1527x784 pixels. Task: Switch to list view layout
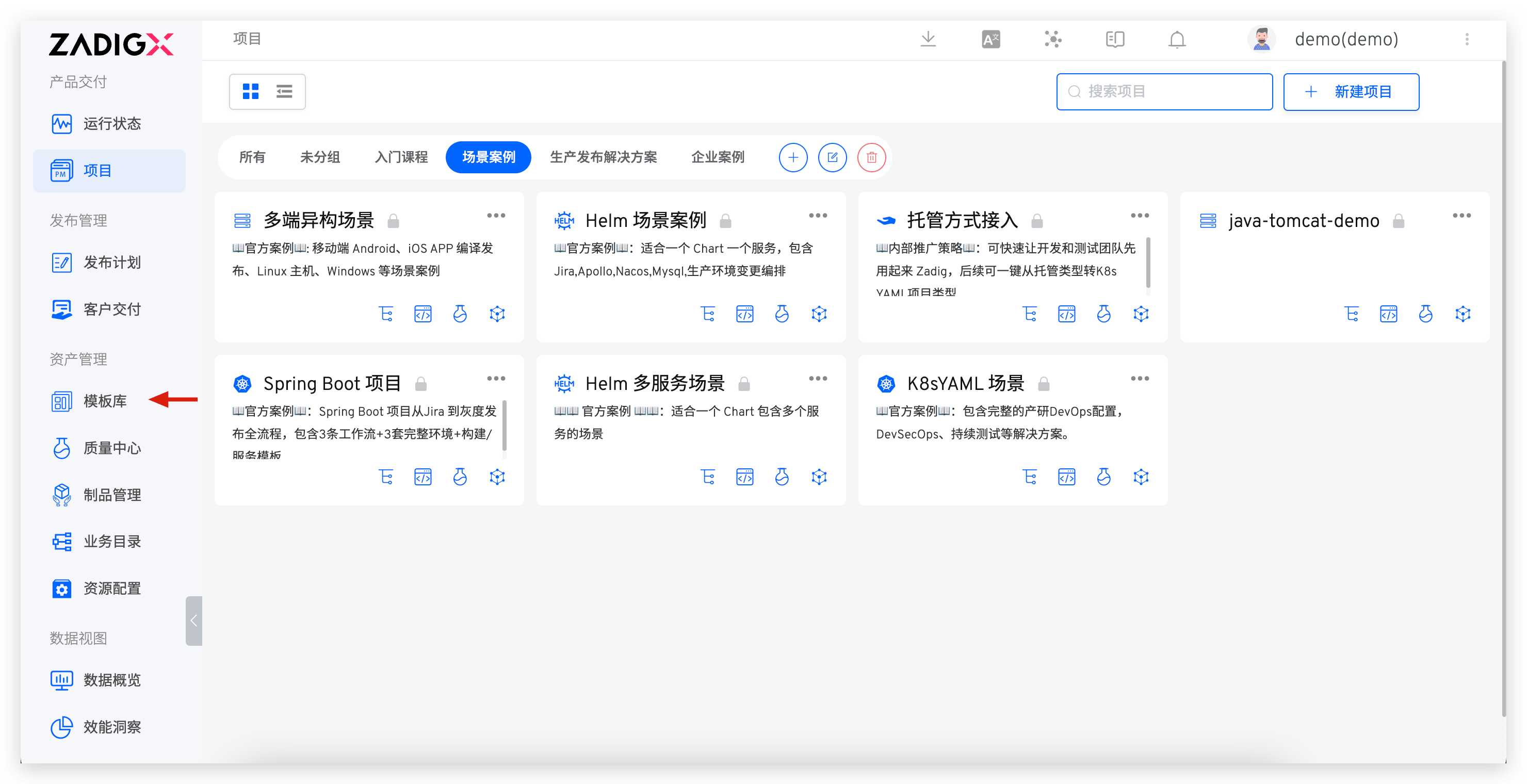click(x=285, y=91)
